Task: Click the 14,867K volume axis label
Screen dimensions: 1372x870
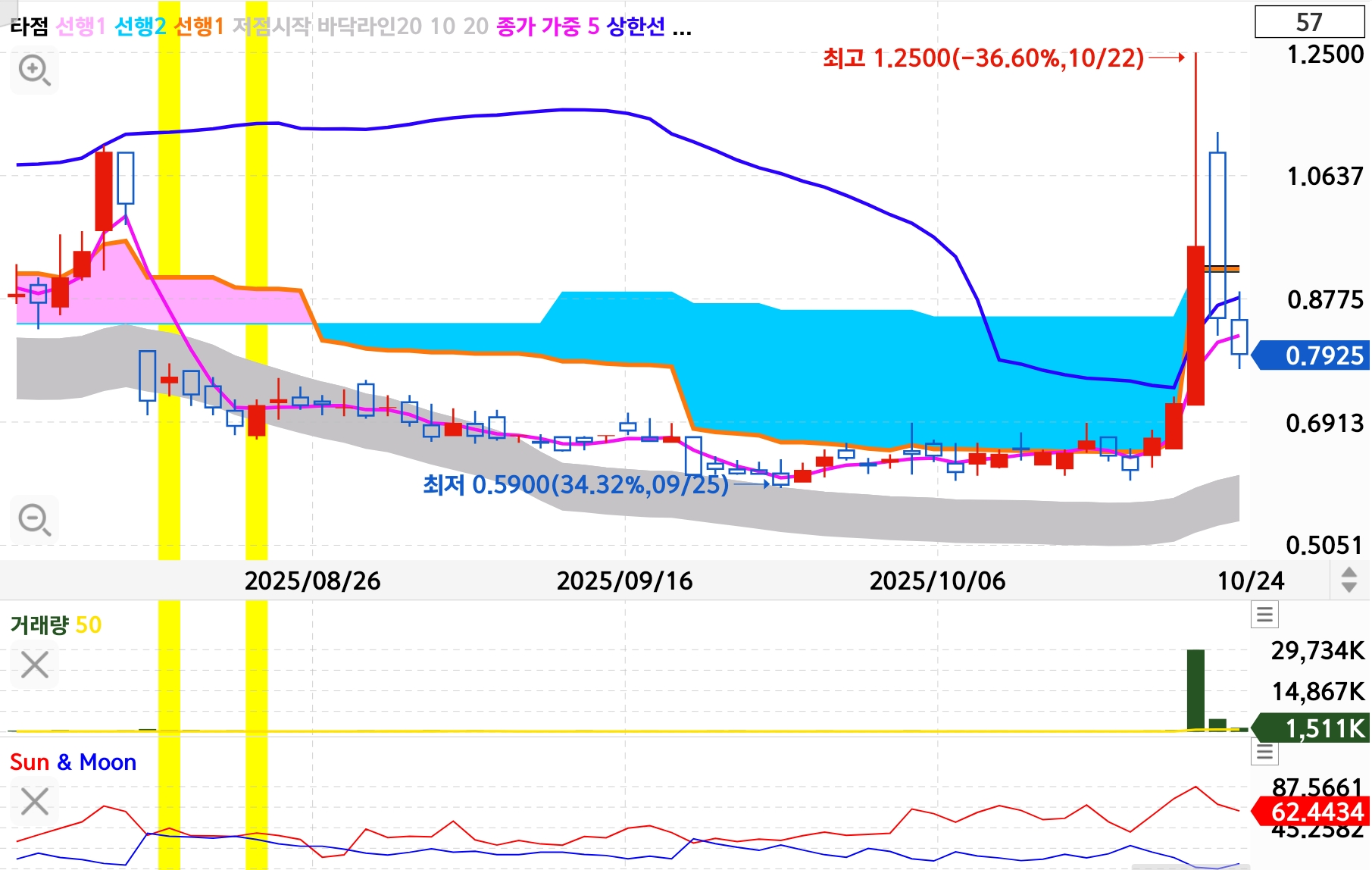Action: [1317, 691]
